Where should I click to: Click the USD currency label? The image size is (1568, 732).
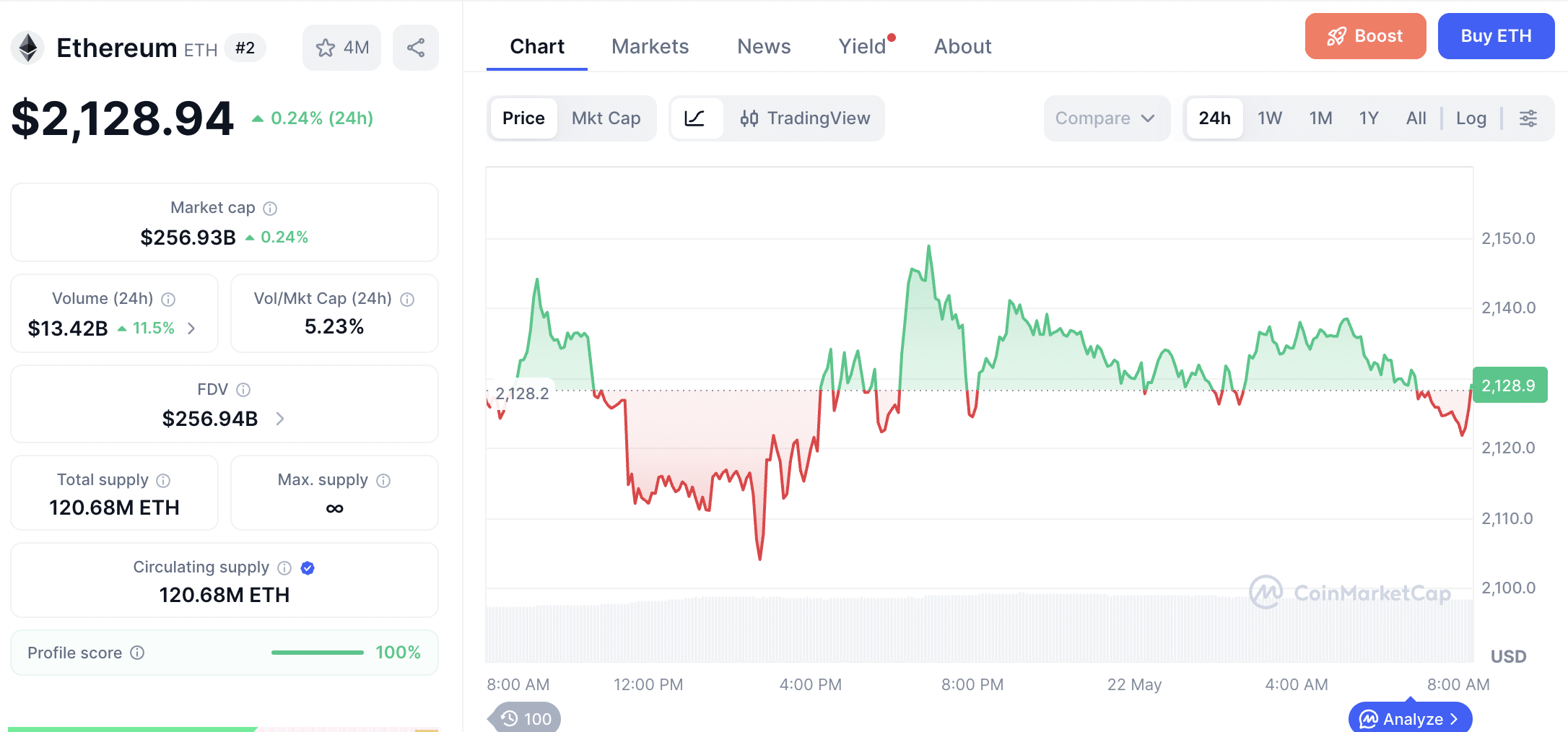tap(1509, 657)
